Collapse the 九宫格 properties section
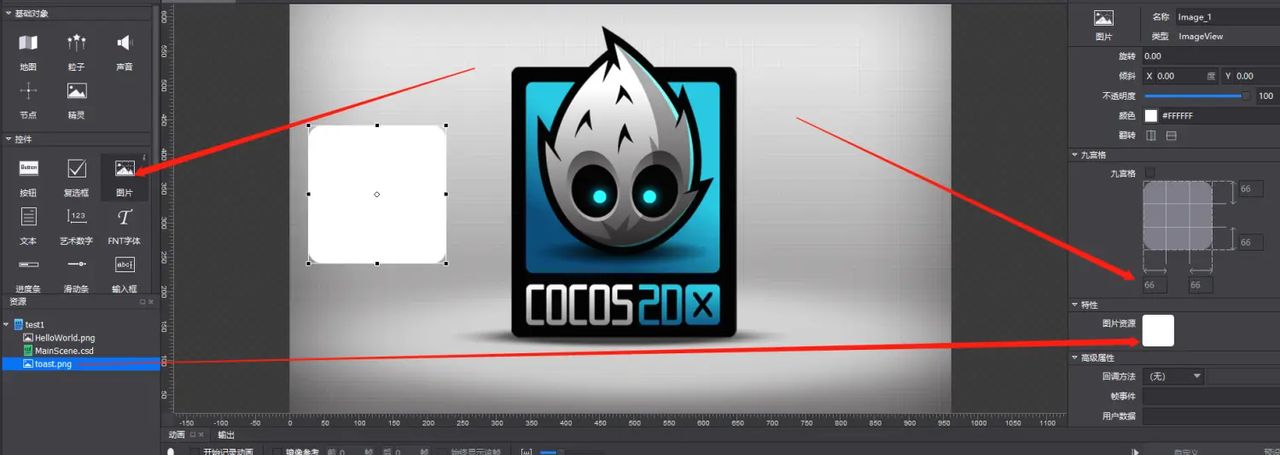Viewport: 1280px width, 455px height. tap(1074, 155)
